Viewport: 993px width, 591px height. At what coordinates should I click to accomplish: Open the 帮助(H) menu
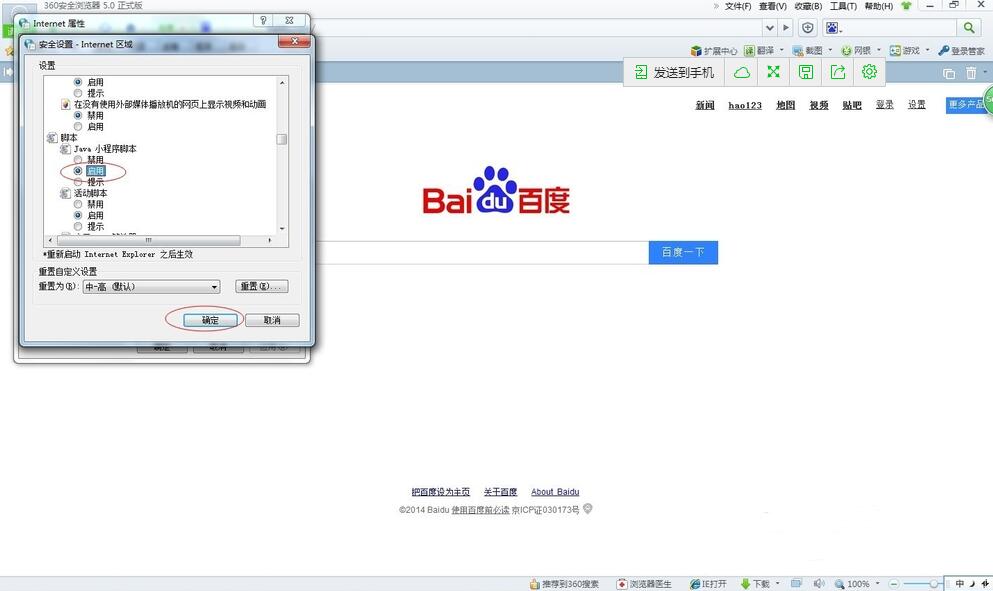click(x=878, y=6)
